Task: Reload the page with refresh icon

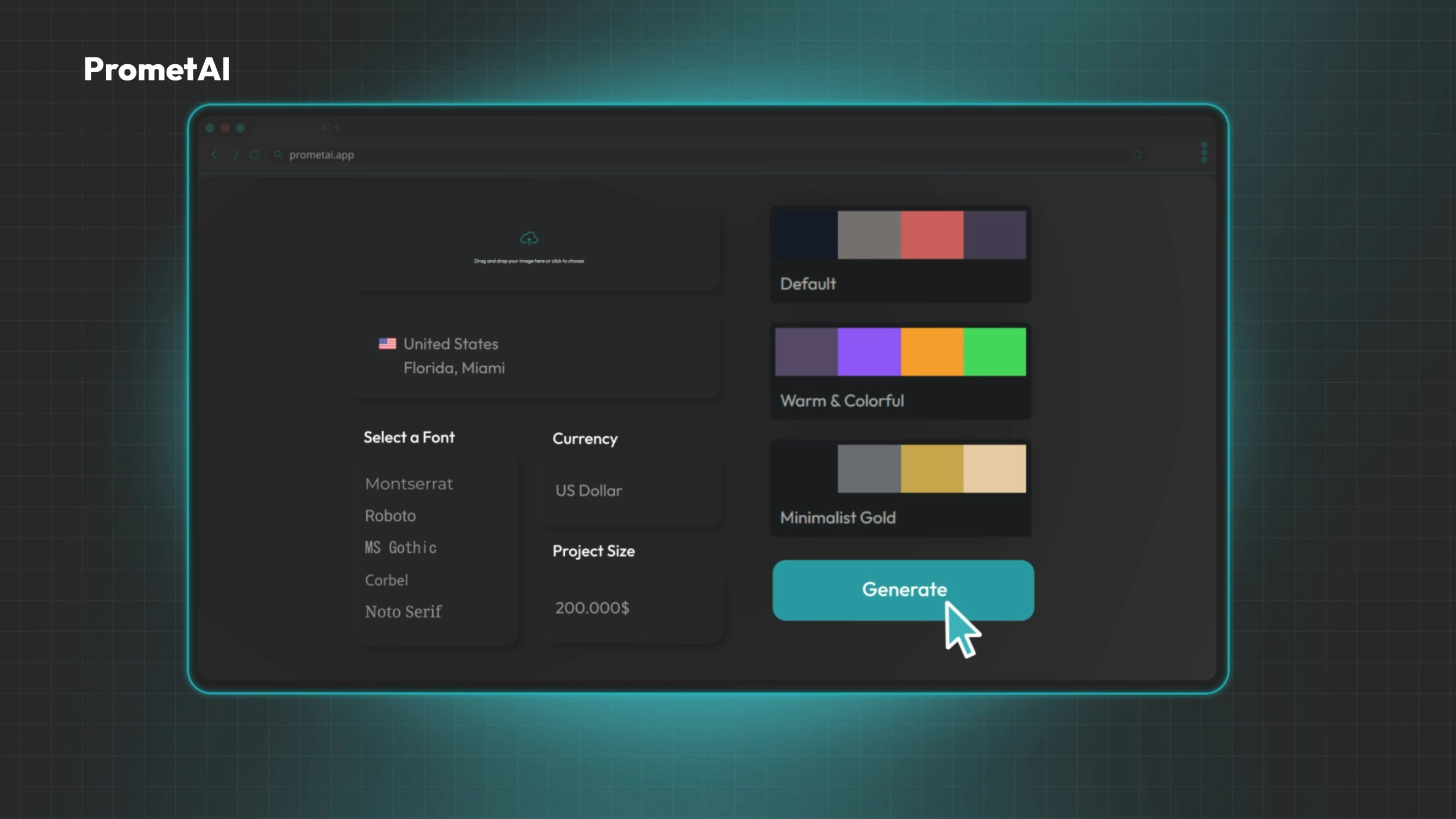Action: click(x=254, y=155)
